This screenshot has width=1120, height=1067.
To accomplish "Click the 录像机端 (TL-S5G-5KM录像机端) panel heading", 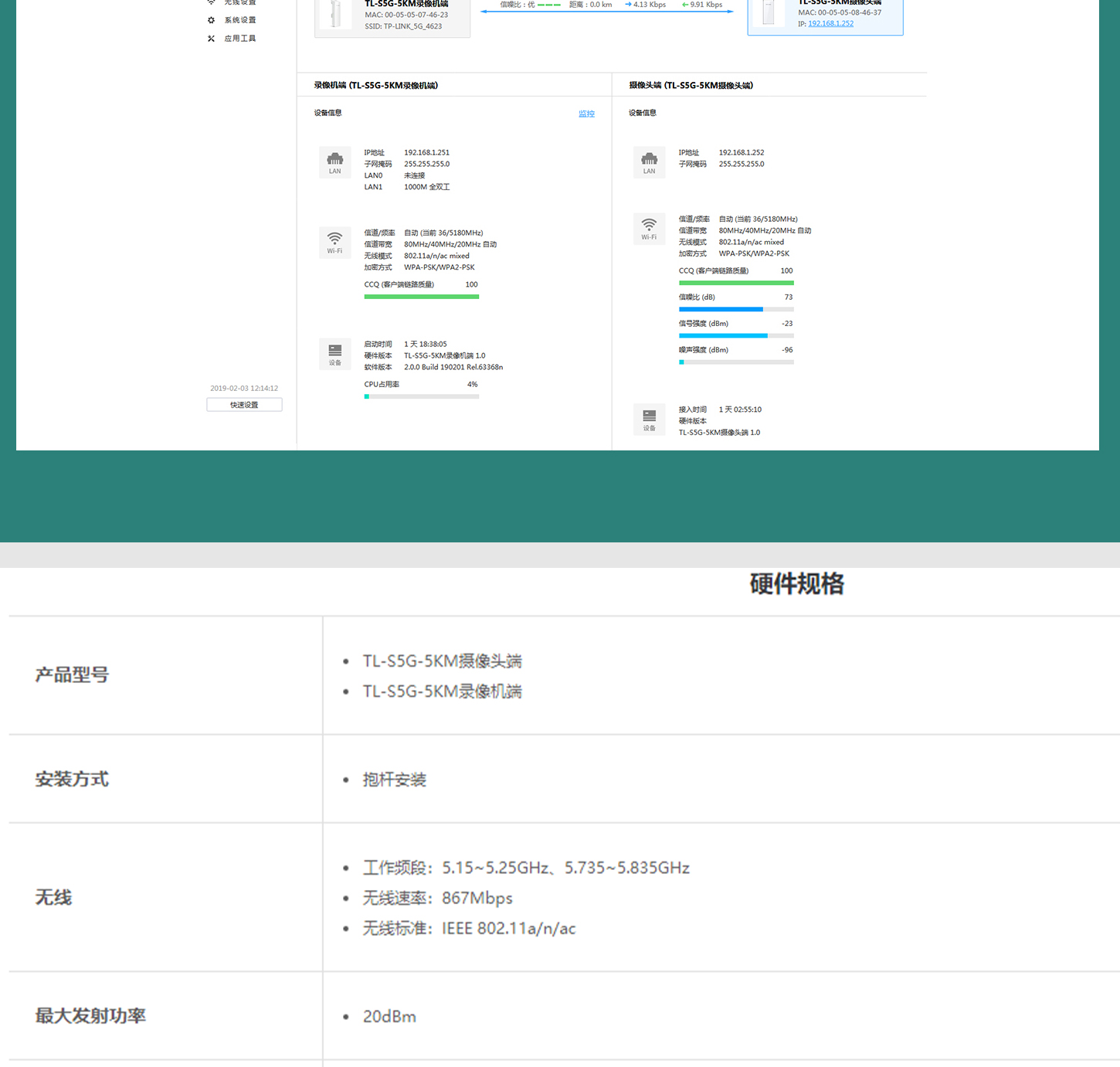I will [x=376, y=86].
